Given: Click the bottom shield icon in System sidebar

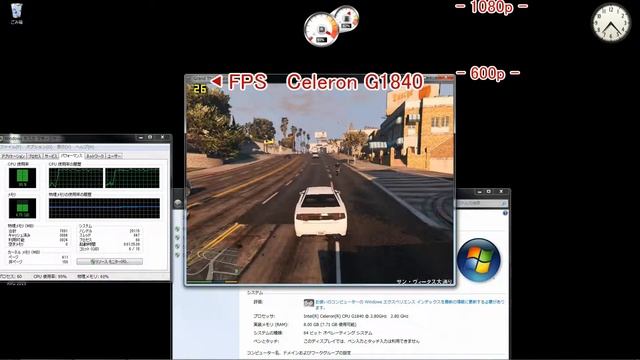Looking at the screenshot, I should click(177, 255).
